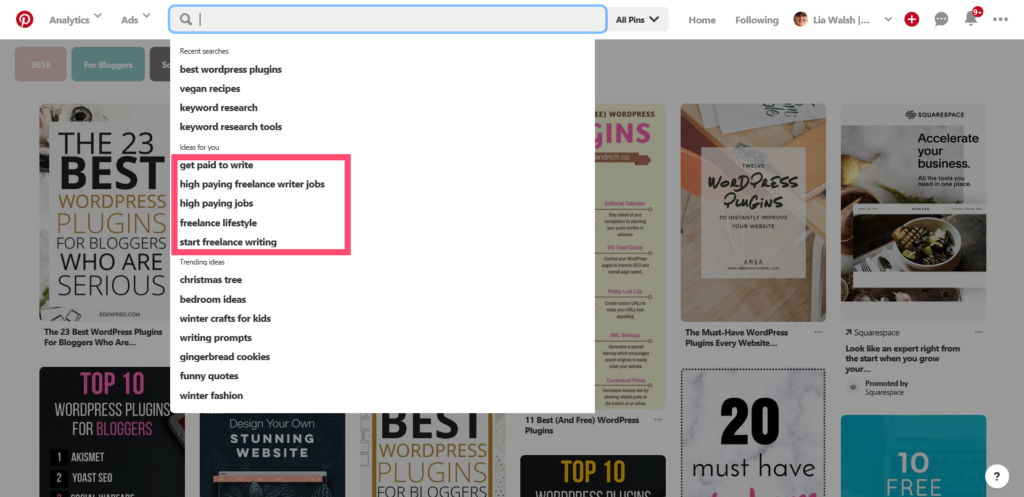Viewport: 1024px width, 497px height.
Task: Pick 'high paying freelance writer jobs' suggestion
Action: (x=252, y=184)
